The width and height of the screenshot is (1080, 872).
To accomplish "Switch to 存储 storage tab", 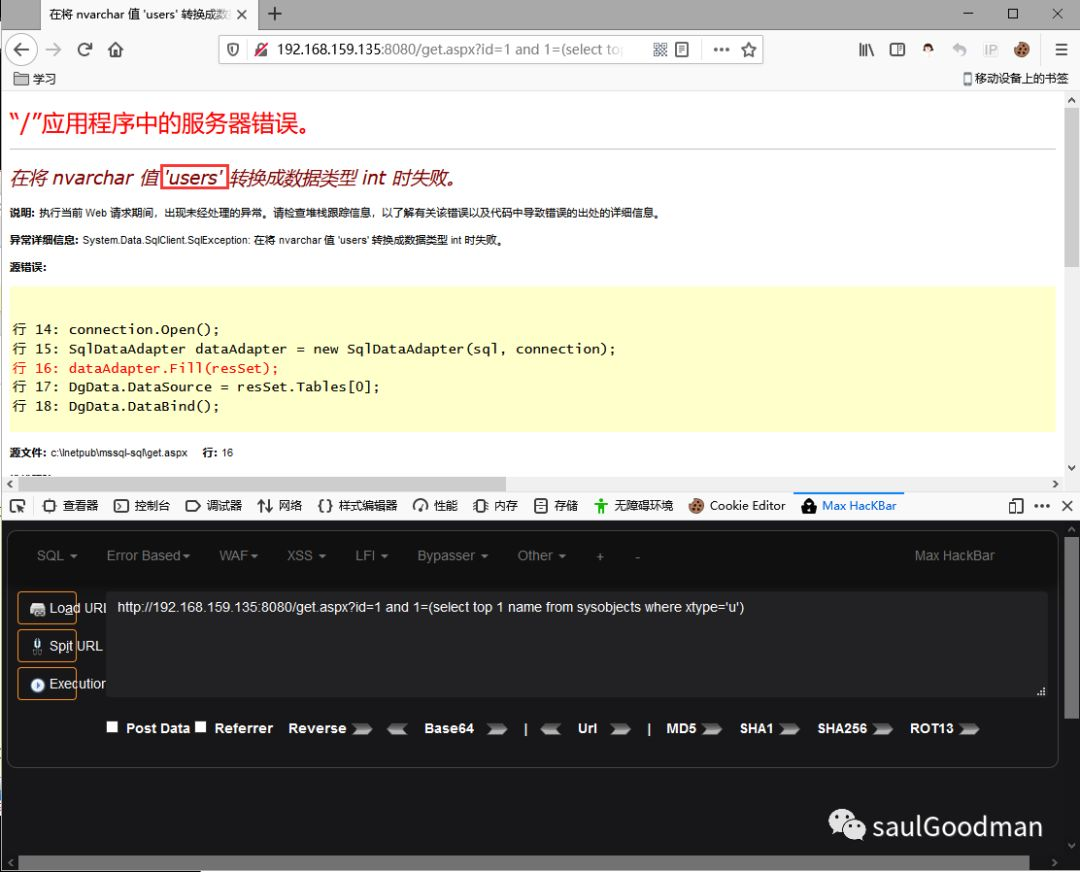I will [556, 506].
